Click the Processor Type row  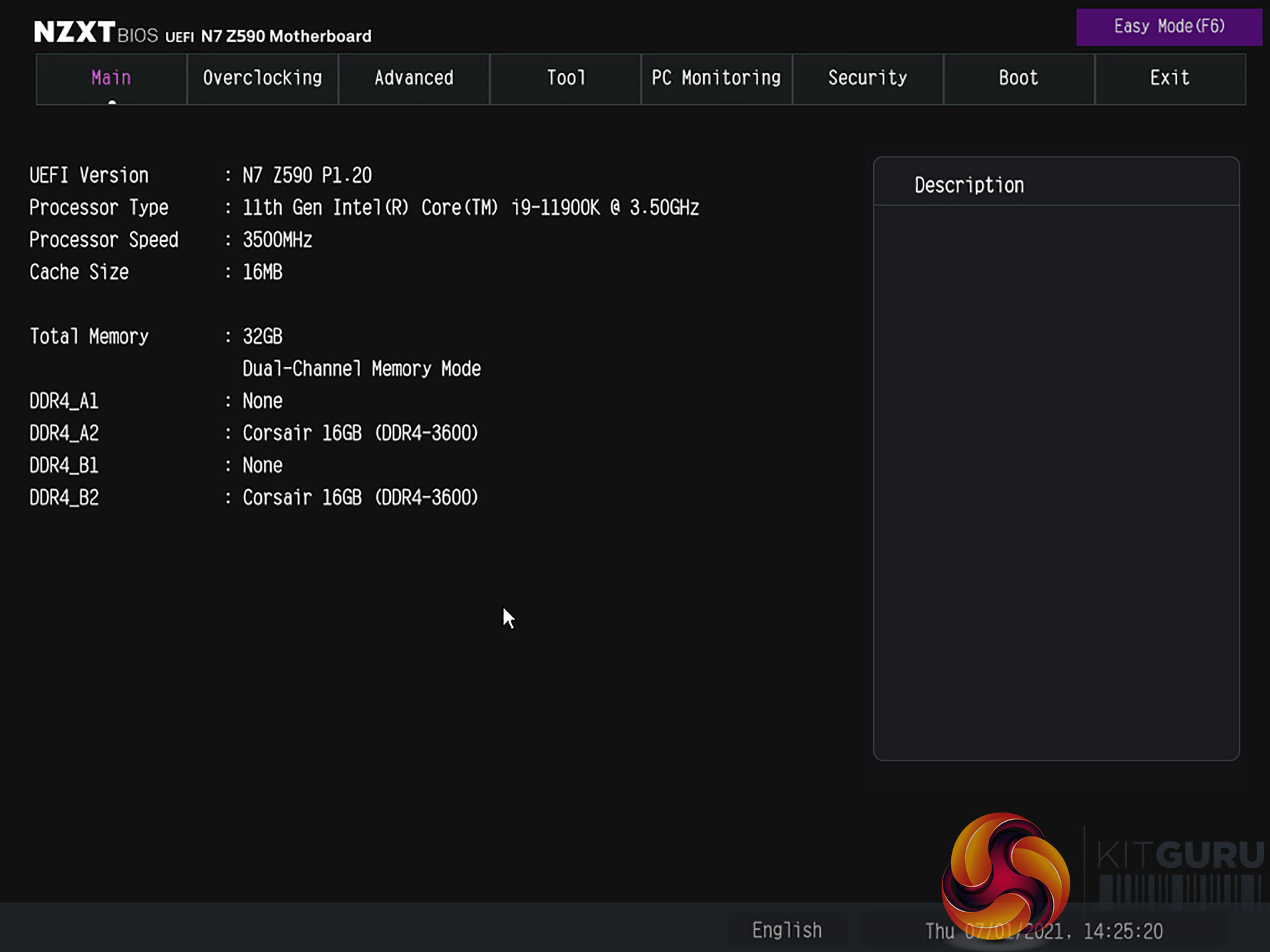(364, 208)
